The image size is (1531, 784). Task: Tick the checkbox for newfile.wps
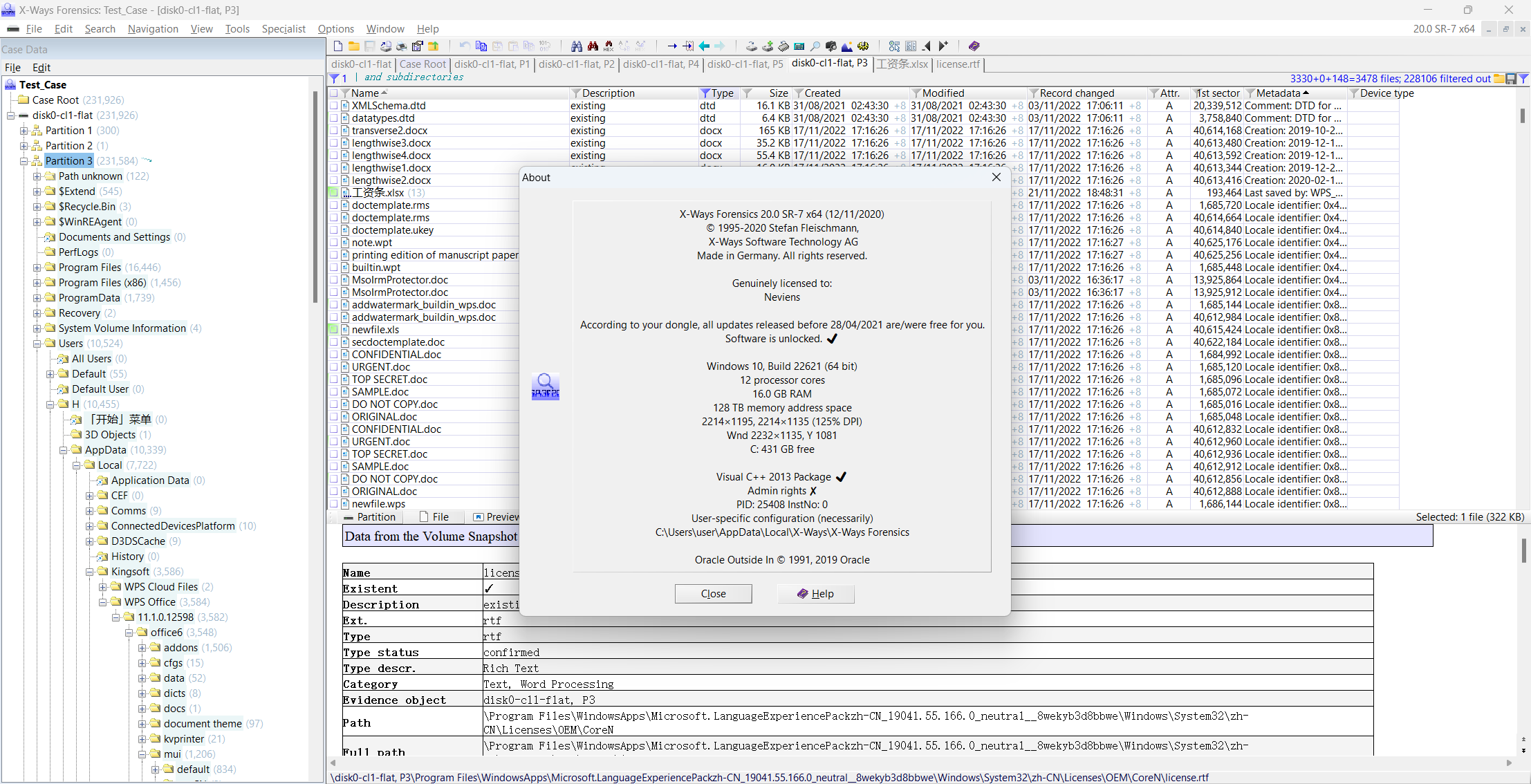tap(334, 504)
